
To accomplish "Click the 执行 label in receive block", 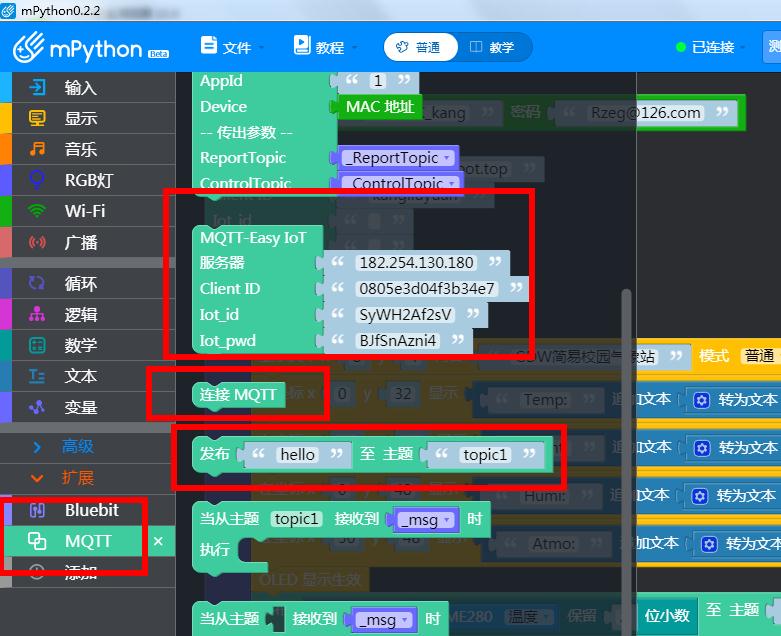I will (214, 549).
